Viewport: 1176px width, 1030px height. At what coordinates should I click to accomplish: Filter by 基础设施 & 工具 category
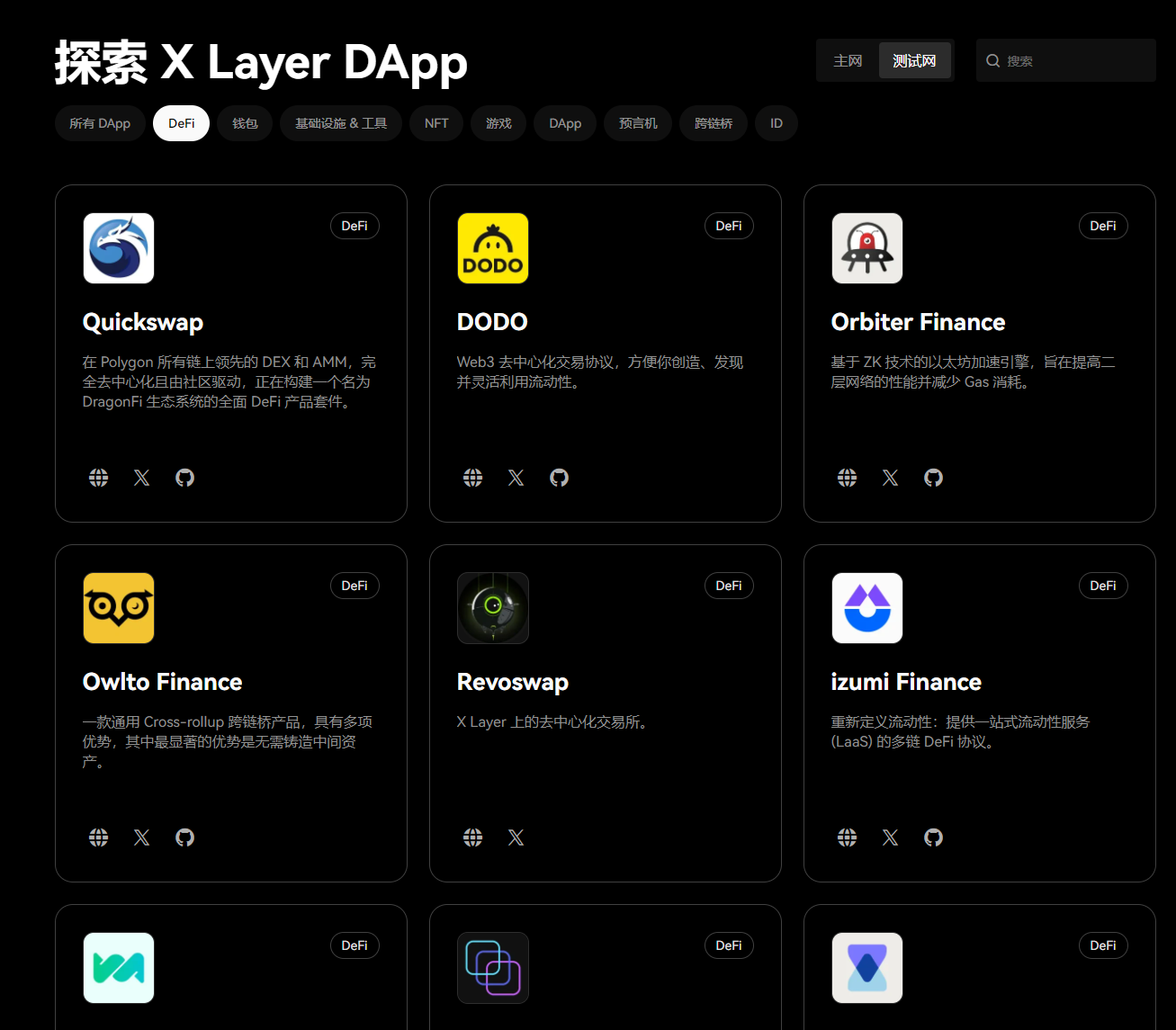(341, 123)
